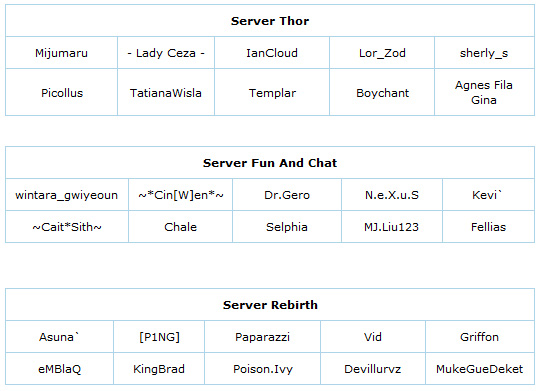Click the Poison.Ivy name cell
Image resolution: width=539 pixels, height=391 pixels.
tap(263, 369)
